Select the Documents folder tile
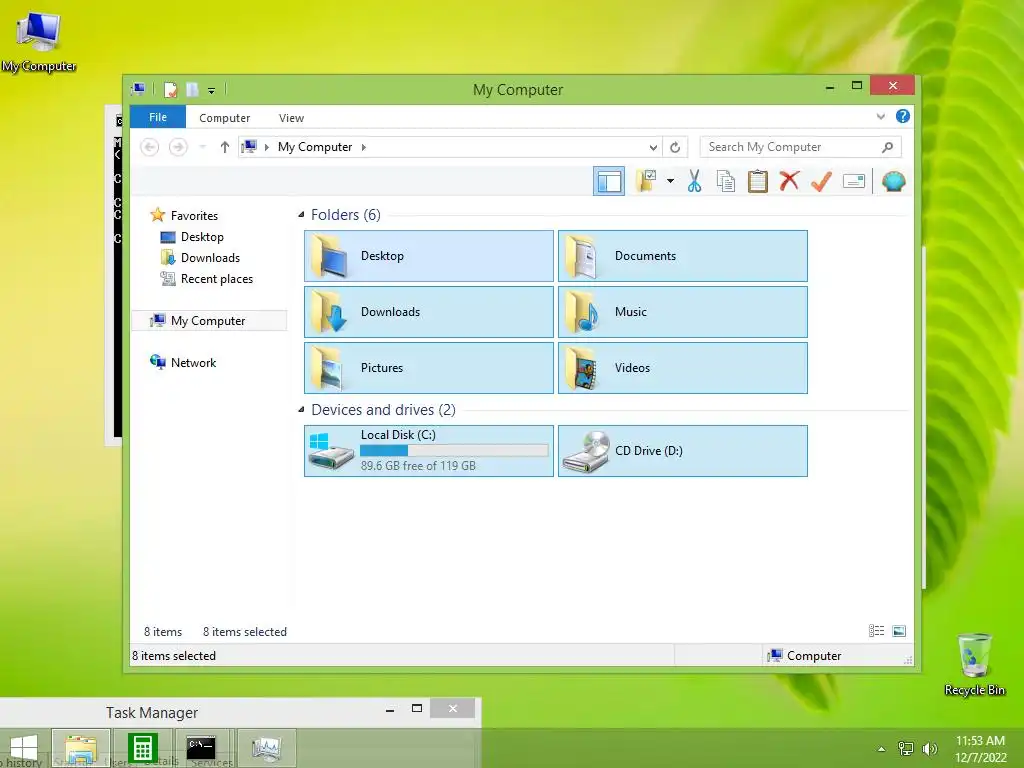The width and height of the screenshot is (1024, 768). click(683, 256)
